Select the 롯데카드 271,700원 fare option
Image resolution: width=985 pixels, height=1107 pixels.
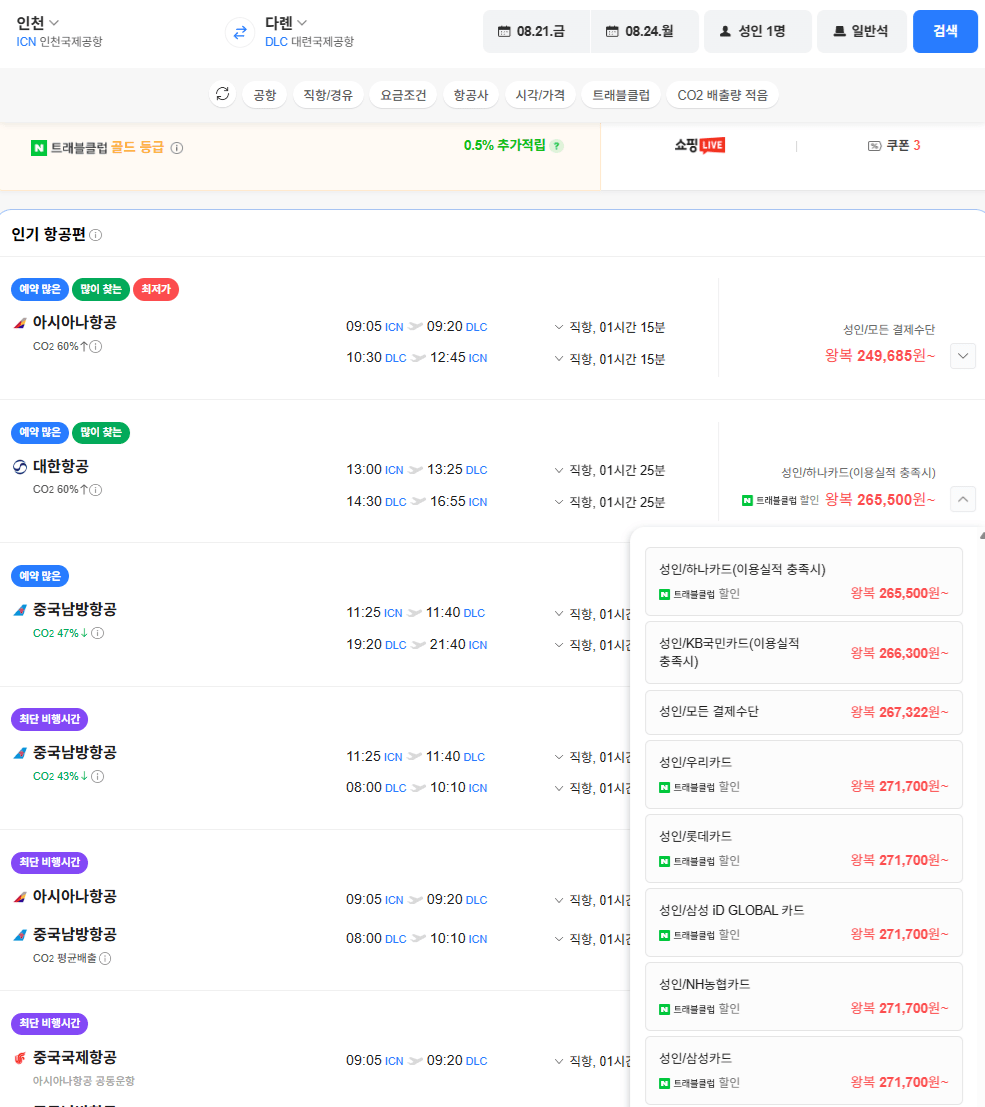click(804, 849)
